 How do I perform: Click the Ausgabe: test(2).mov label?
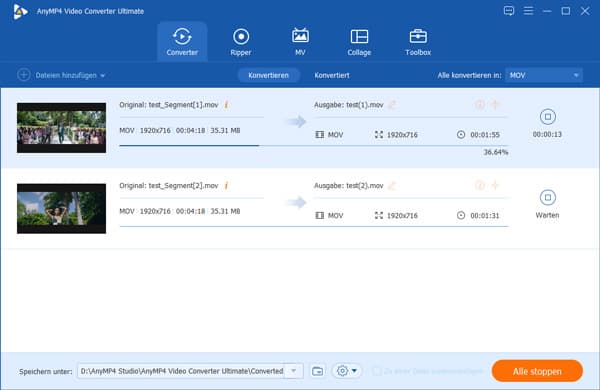point(349,186)
